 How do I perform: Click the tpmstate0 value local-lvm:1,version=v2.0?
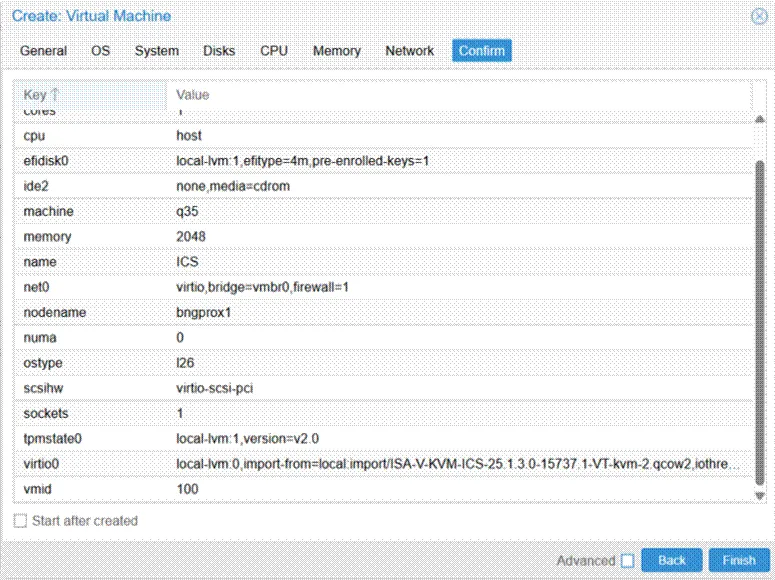(x=247, y=439)
